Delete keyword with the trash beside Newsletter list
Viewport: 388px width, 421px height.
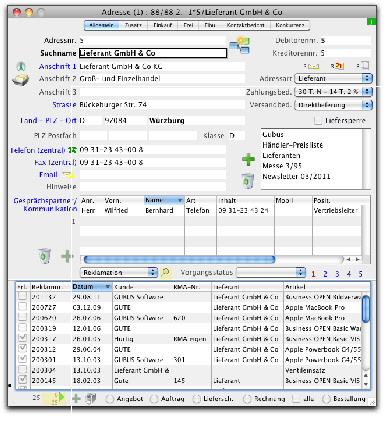pos(248,181)
